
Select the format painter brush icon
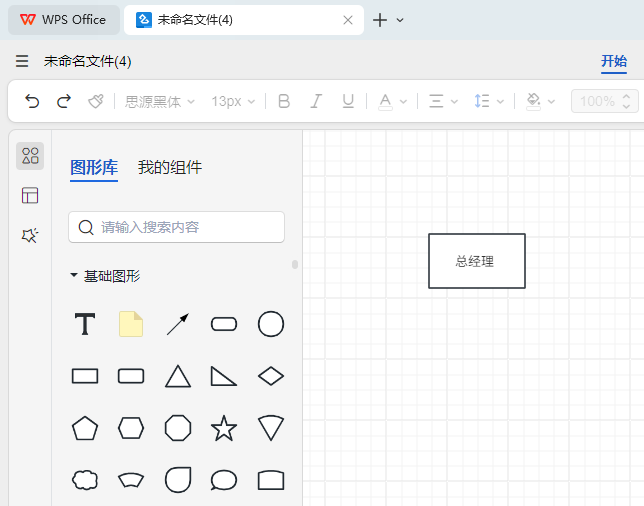pyautogui.click(x=96, y=101)
